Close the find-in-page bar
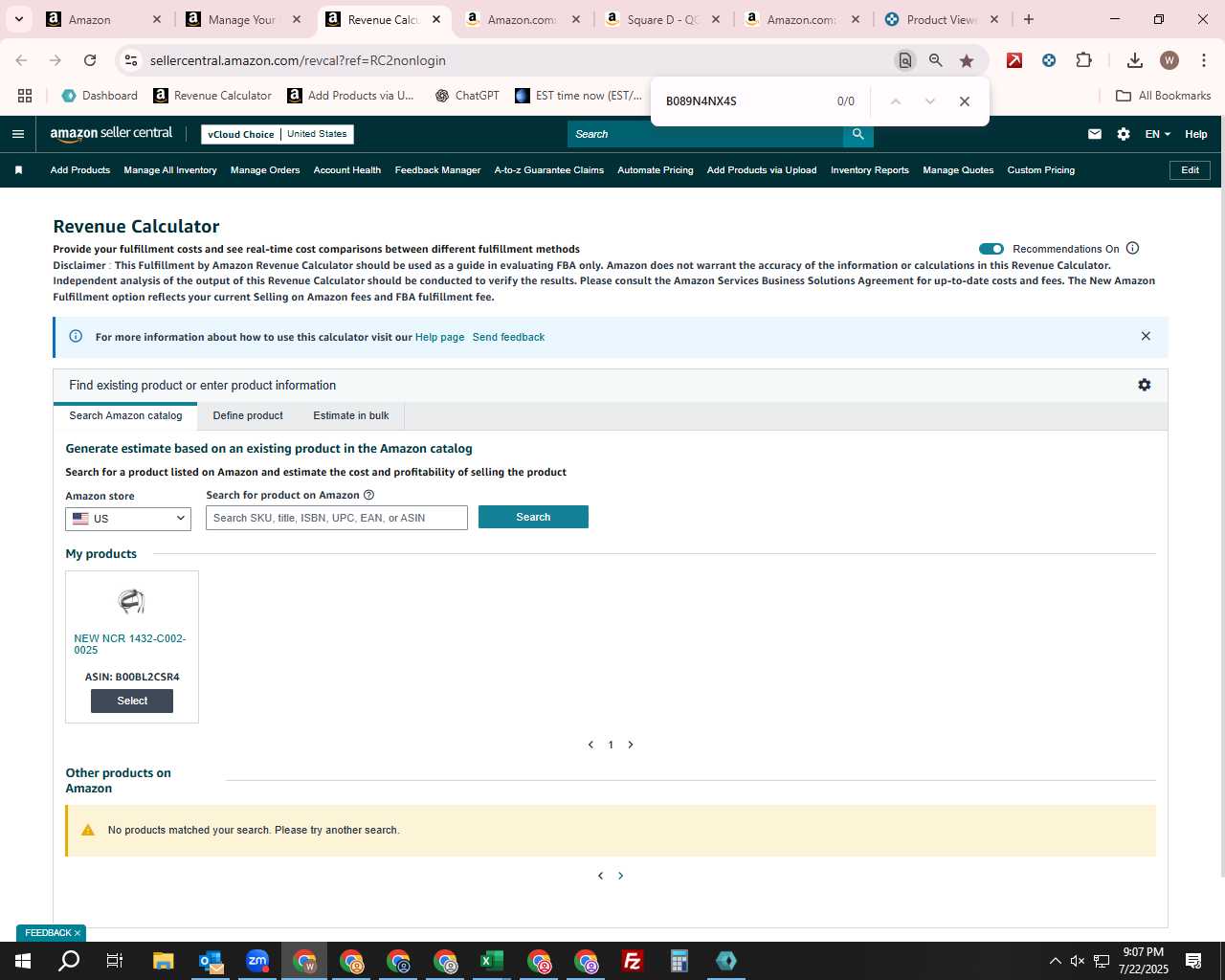The height and width of the screenshot is (980, 1225). [965, 101]
